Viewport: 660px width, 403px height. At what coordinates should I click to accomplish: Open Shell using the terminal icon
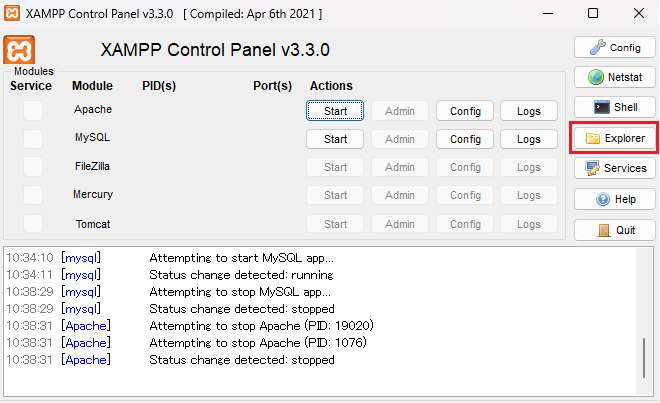click(x=614, y=107)
